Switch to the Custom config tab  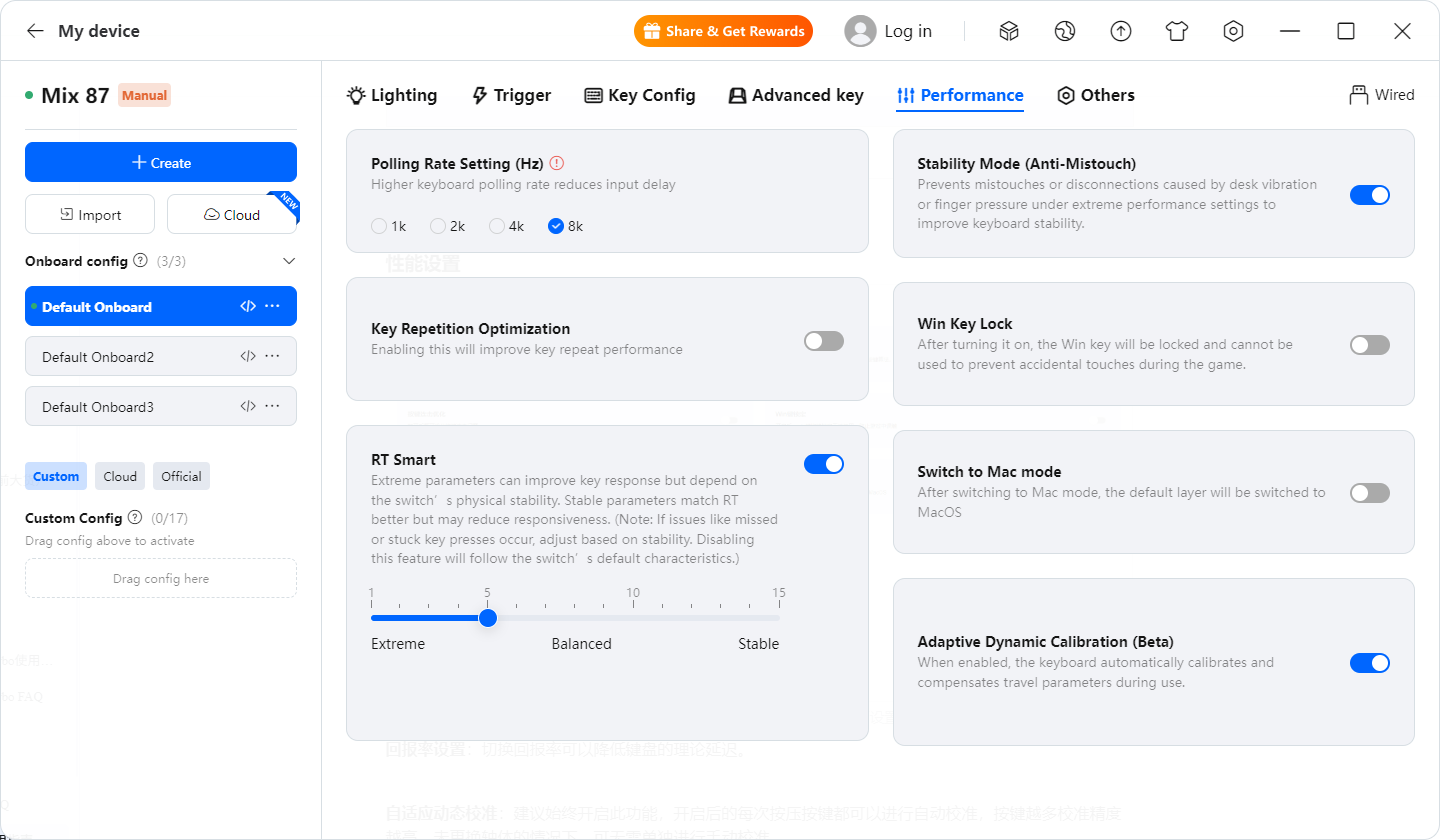coord(56,476)
